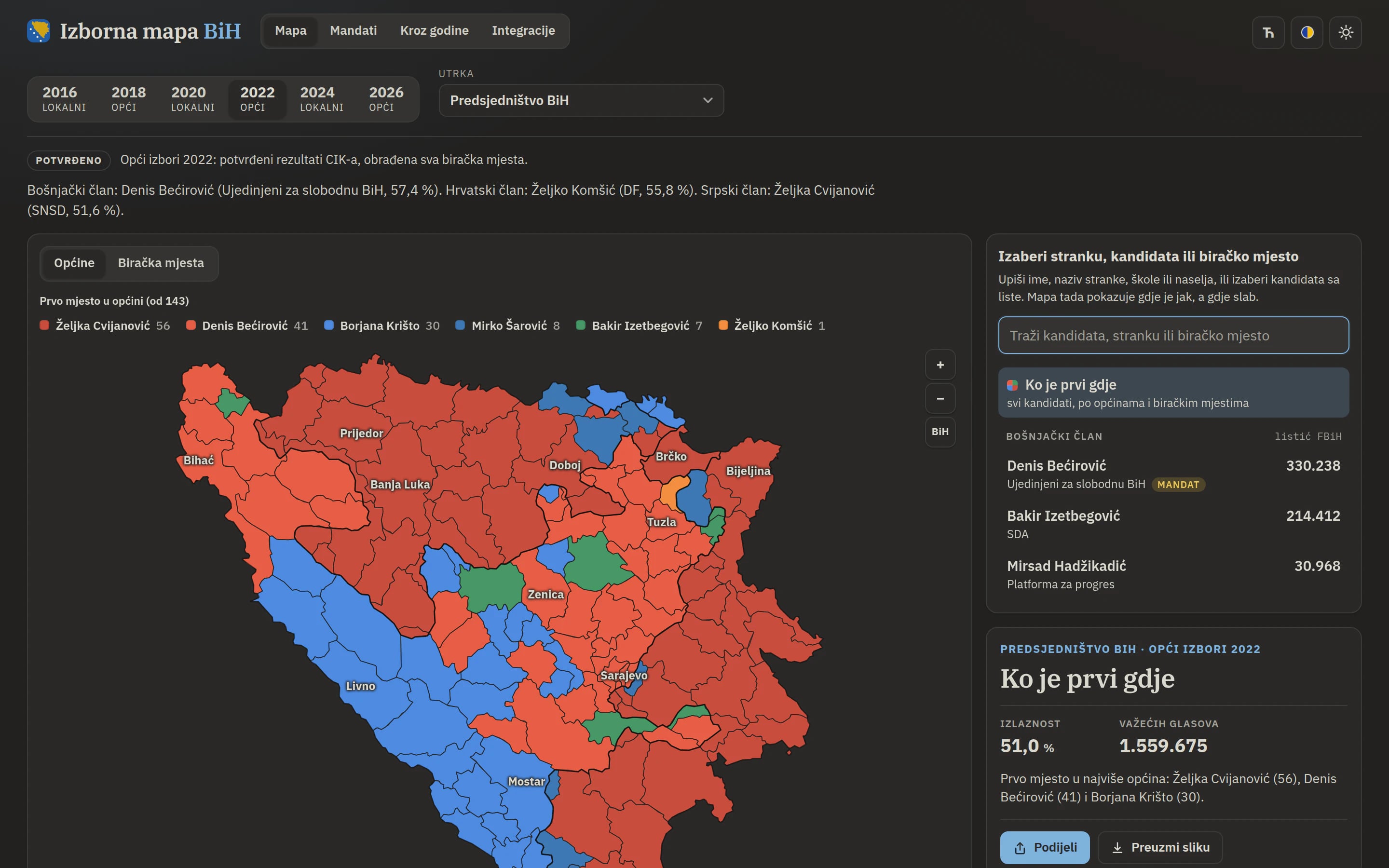
Task: Select the 2020 Lokalni election year
Action: coord(192,99)
